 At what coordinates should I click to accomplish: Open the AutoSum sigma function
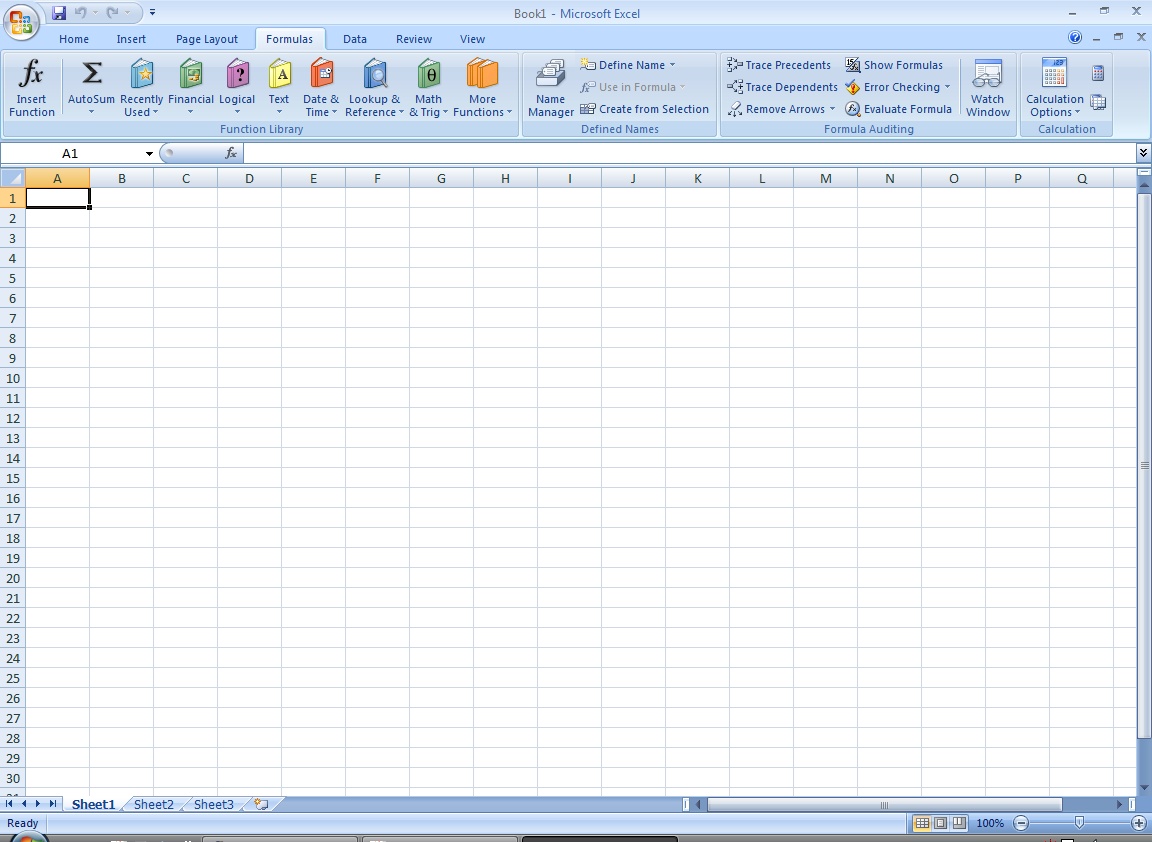click(91, 74)
